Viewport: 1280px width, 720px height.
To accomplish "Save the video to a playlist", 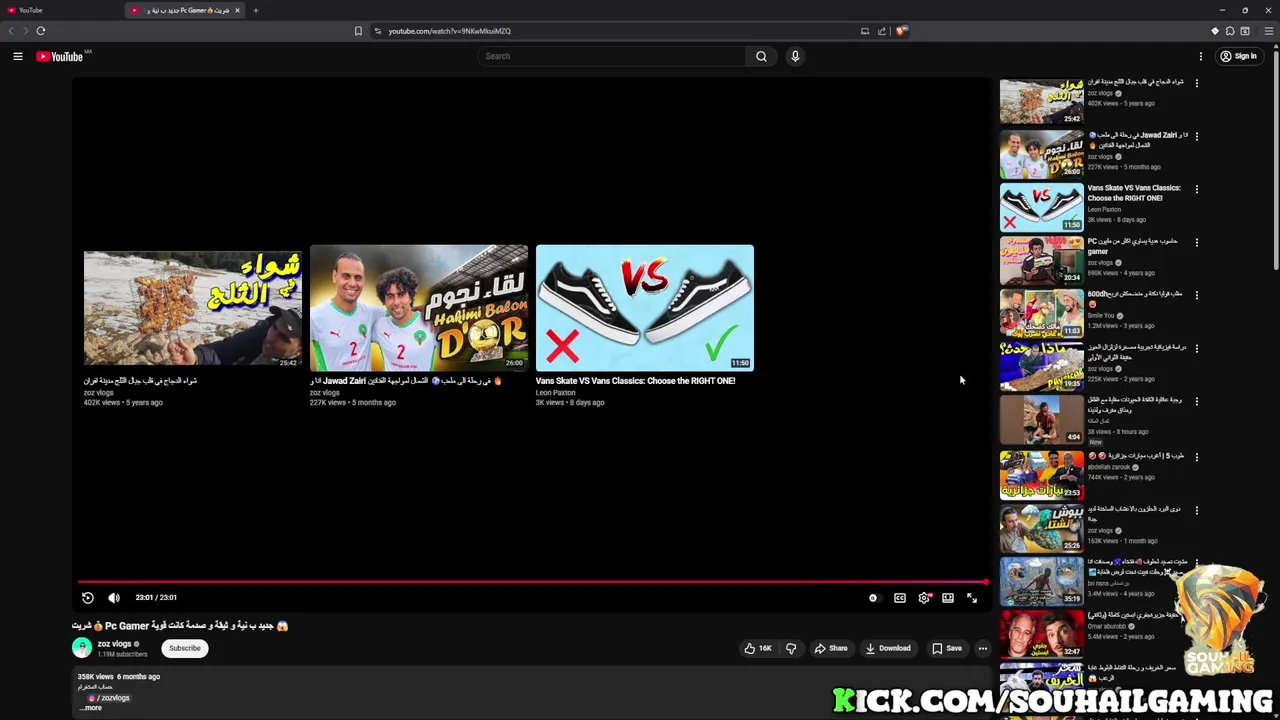I will click(x=946, y=648).
